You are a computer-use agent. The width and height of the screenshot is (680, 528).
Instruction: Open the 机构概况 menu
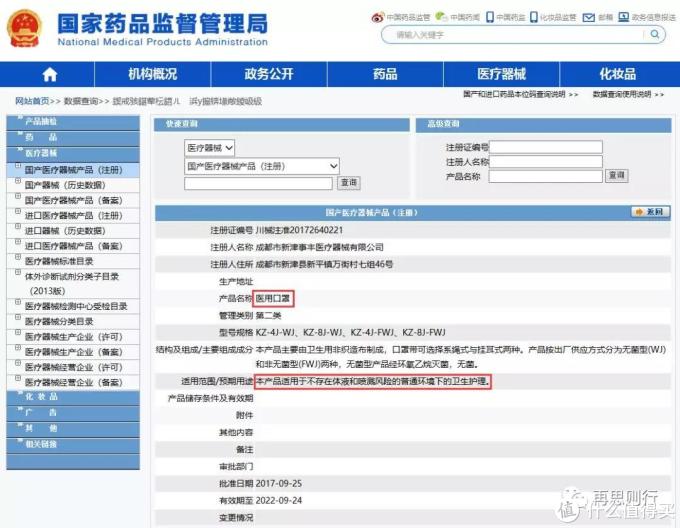[x=153, y=74]
